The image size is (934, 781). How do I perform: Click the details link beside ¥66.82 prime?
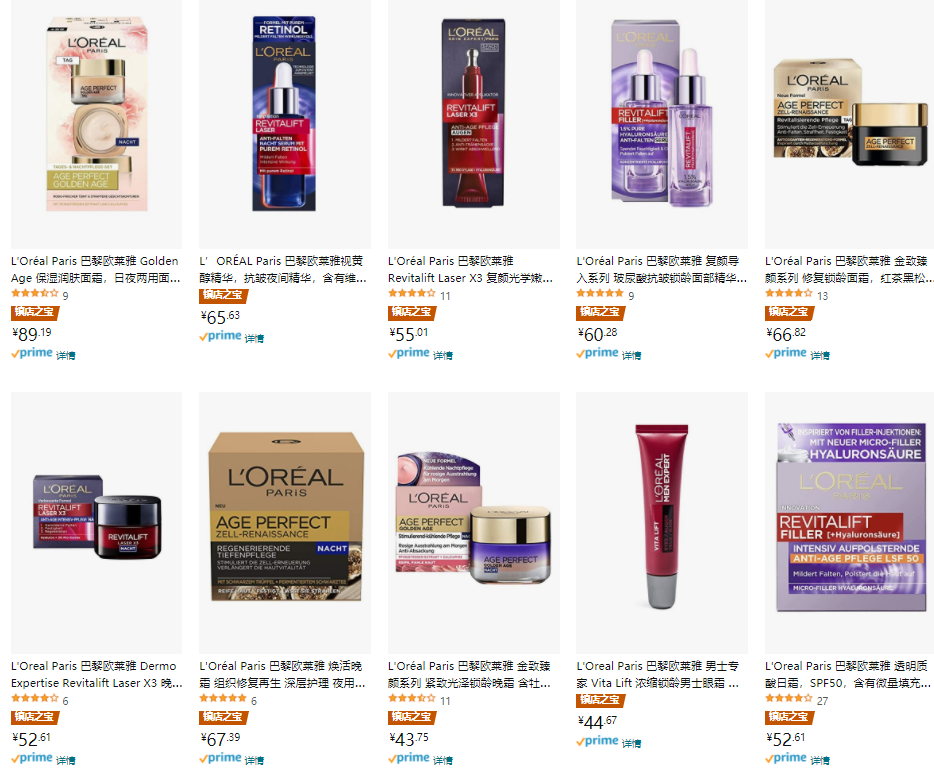(820, 355)
